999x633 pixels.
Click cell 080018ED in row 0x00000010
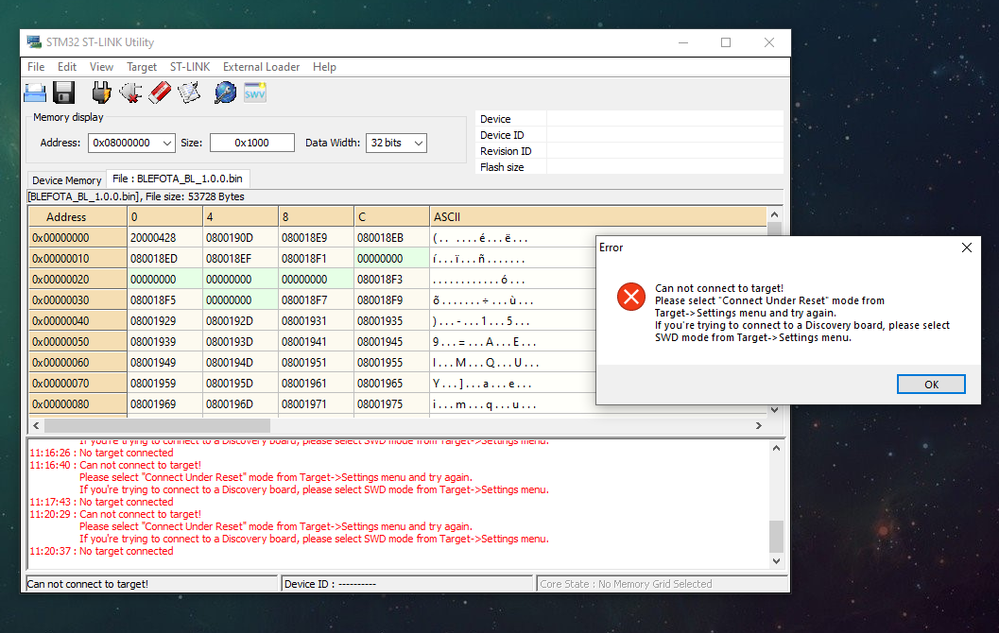pos(165,259)
